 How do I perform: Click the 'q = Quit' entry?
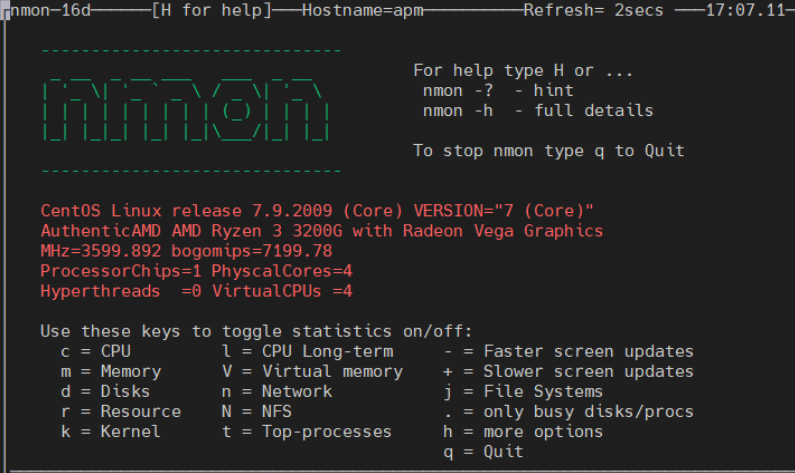point(483,451)
